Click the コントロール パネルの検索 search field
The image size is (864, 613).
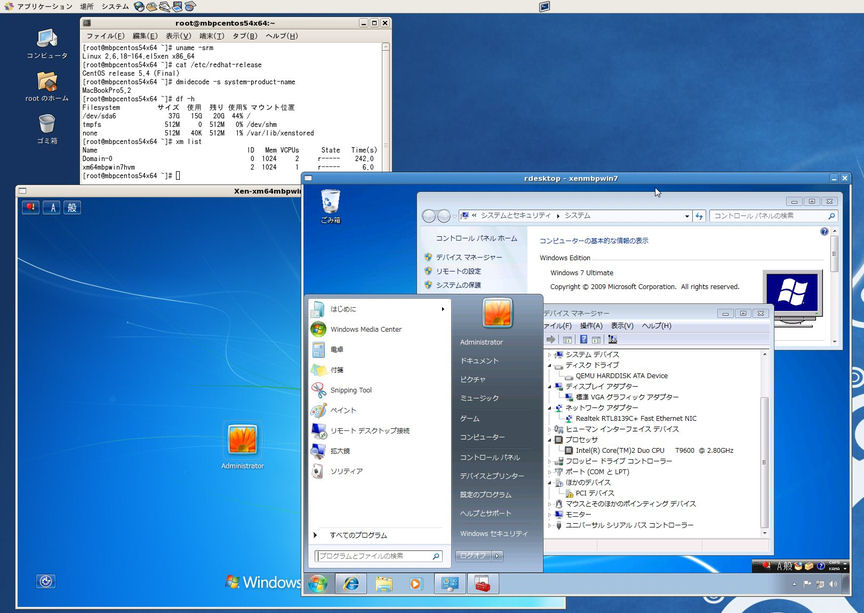(x=773, y=216)
